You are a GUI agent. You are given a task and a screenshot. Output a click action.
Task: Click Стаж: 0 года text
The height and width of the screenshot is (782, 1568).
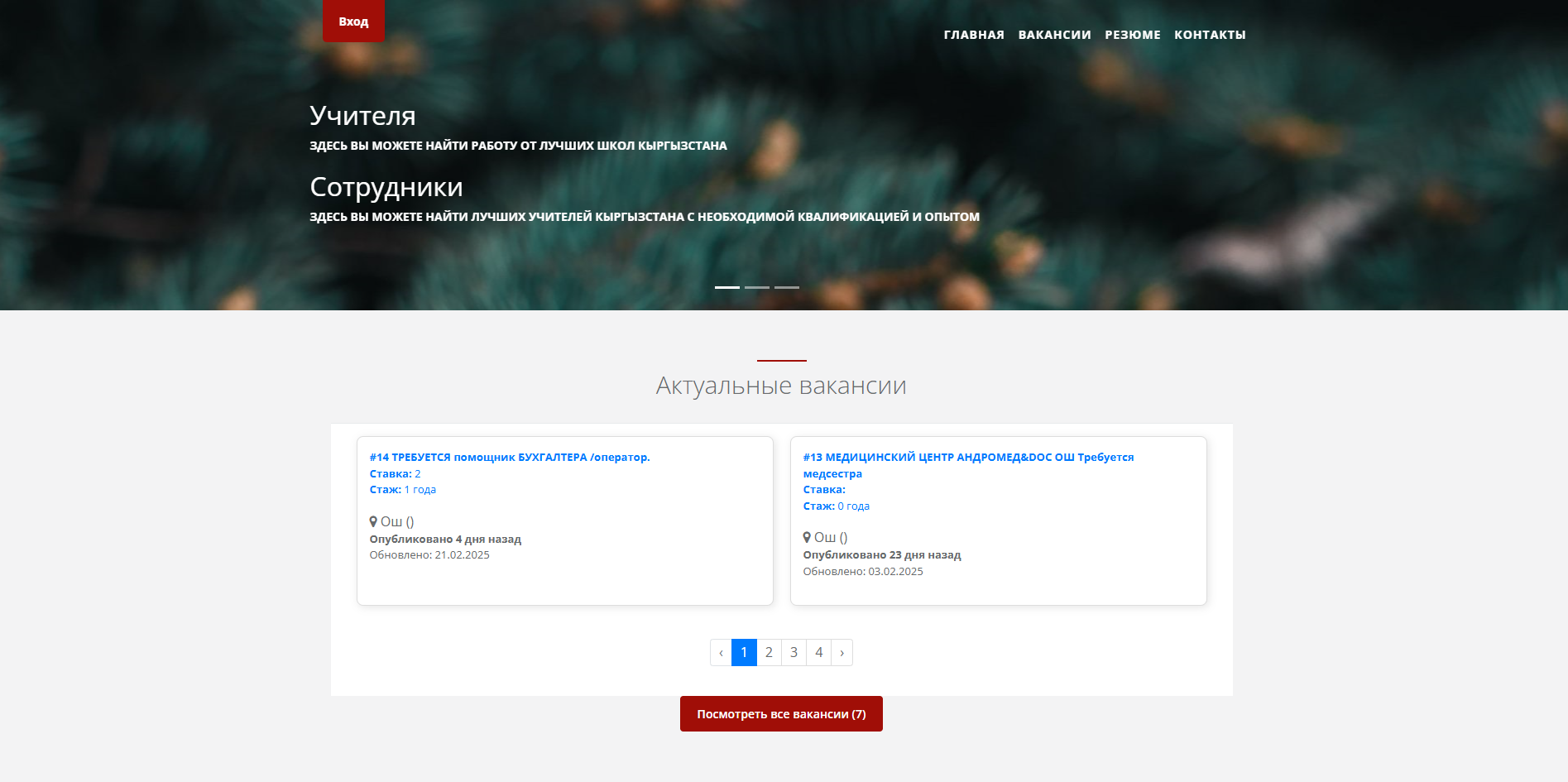(x=837, y=506)
